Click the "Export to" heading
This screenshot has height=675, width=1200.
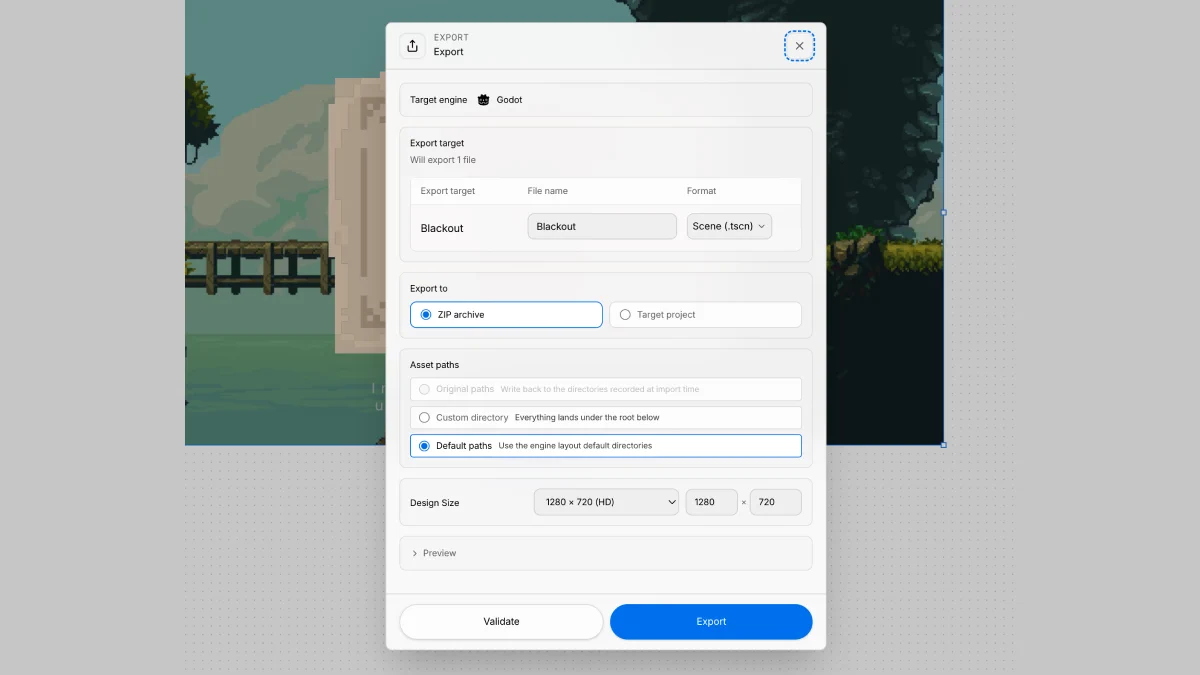click(x=429, y=289)
